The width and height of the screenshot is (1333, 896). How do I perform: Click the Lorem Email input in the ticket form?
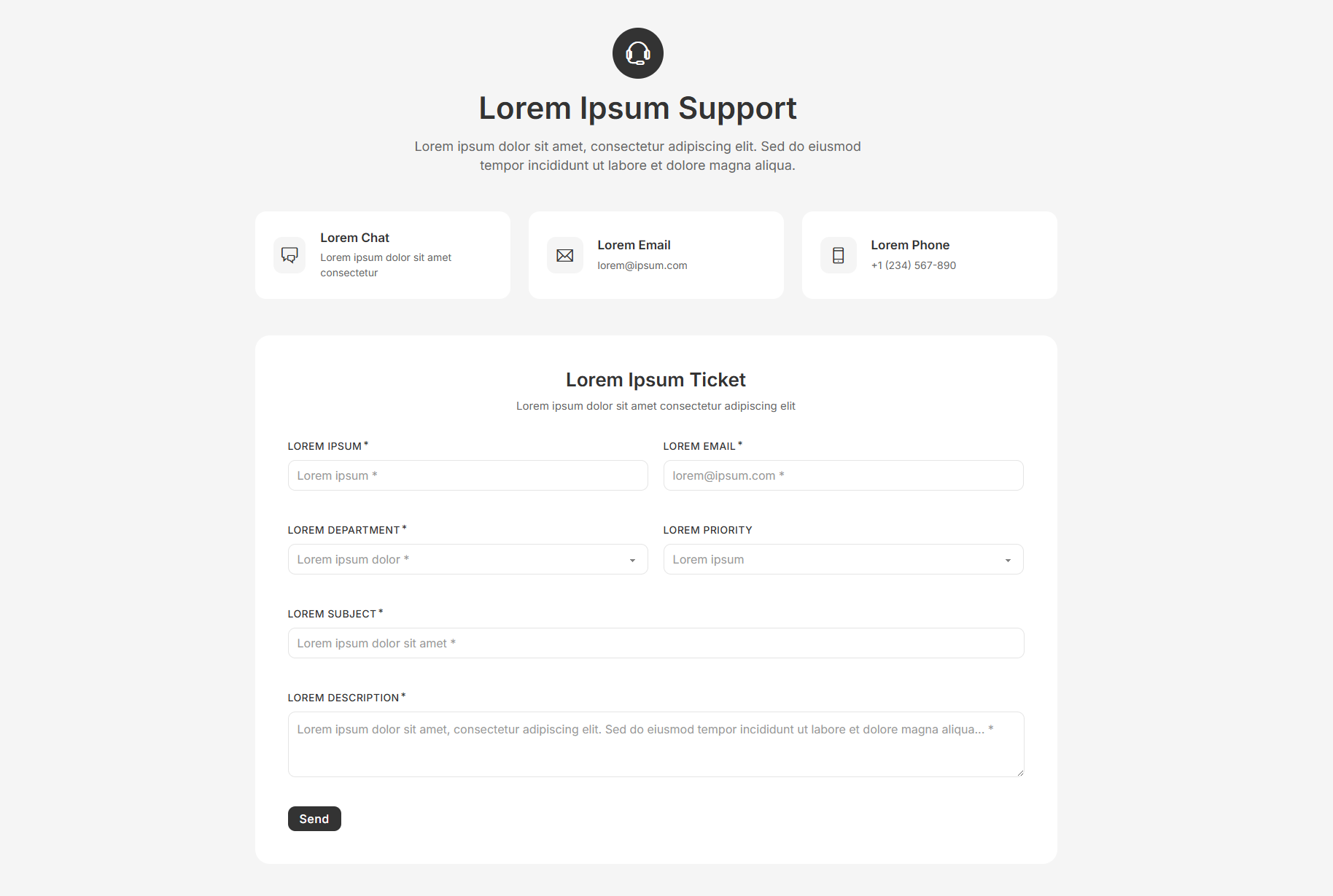pyautogui.click(x=842, y=475)
